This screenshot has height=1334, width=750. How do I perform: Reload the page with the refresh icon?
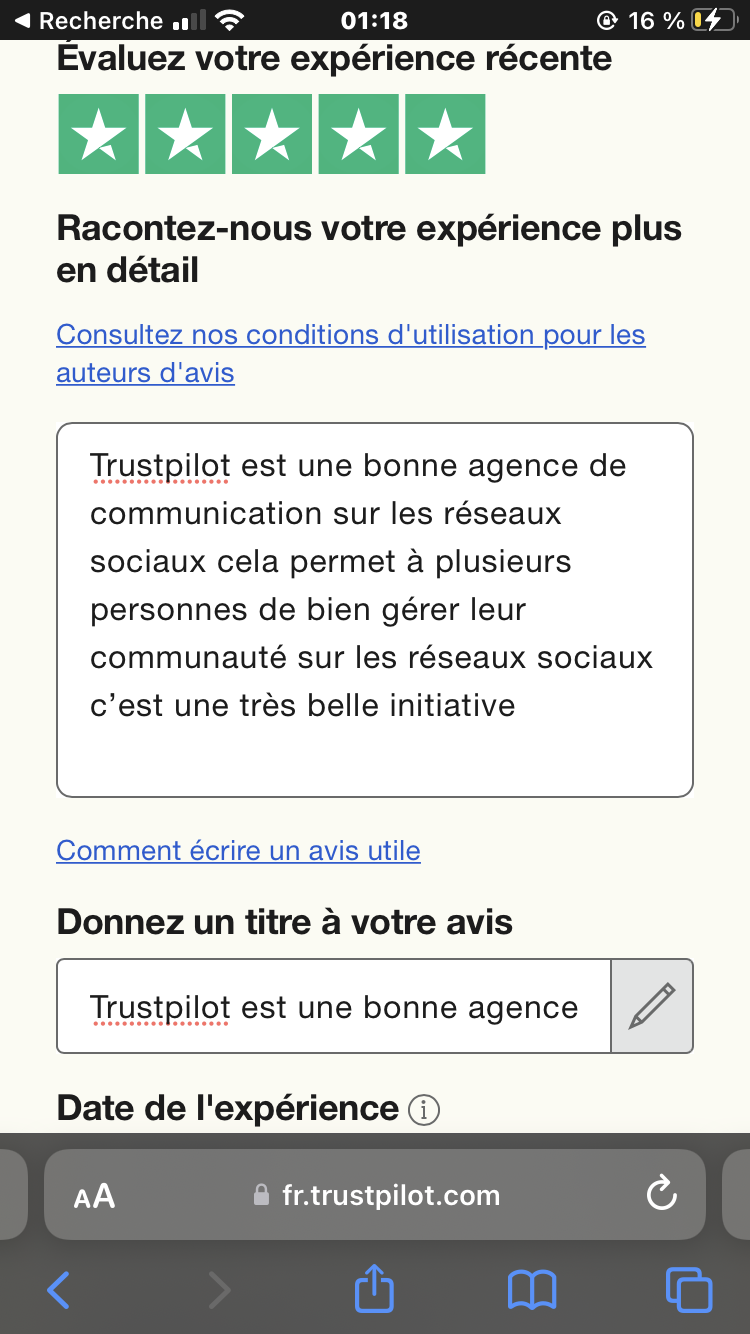[x=662, y=1195]
